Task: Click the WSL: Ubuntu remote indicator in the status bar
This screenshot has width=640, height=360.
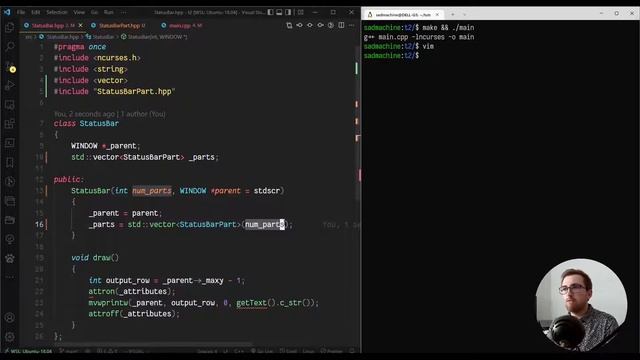Action: click(28, 351)
